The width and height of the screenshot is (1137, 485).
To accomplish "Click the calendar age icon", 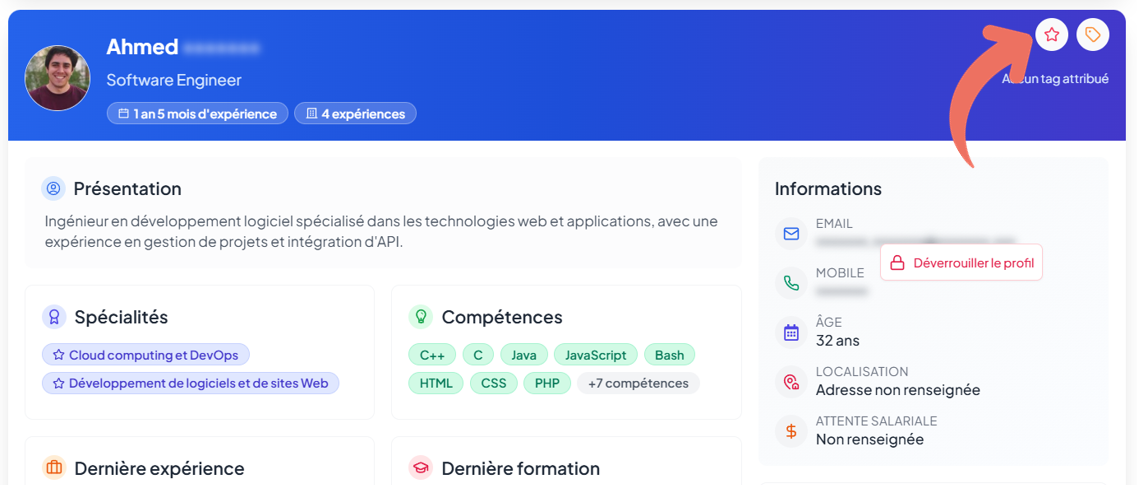I will [791, 332].
